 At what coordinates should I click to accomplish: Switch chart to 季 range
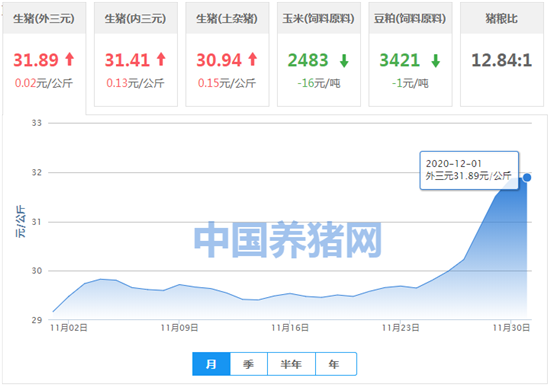tap(249, 364)
